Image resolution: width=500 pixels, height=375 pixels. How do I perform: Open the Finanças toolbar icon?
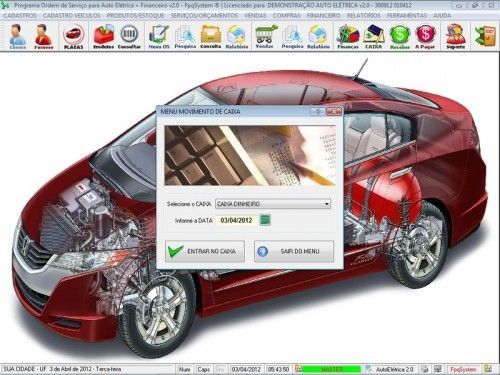[x=348, y=37]
